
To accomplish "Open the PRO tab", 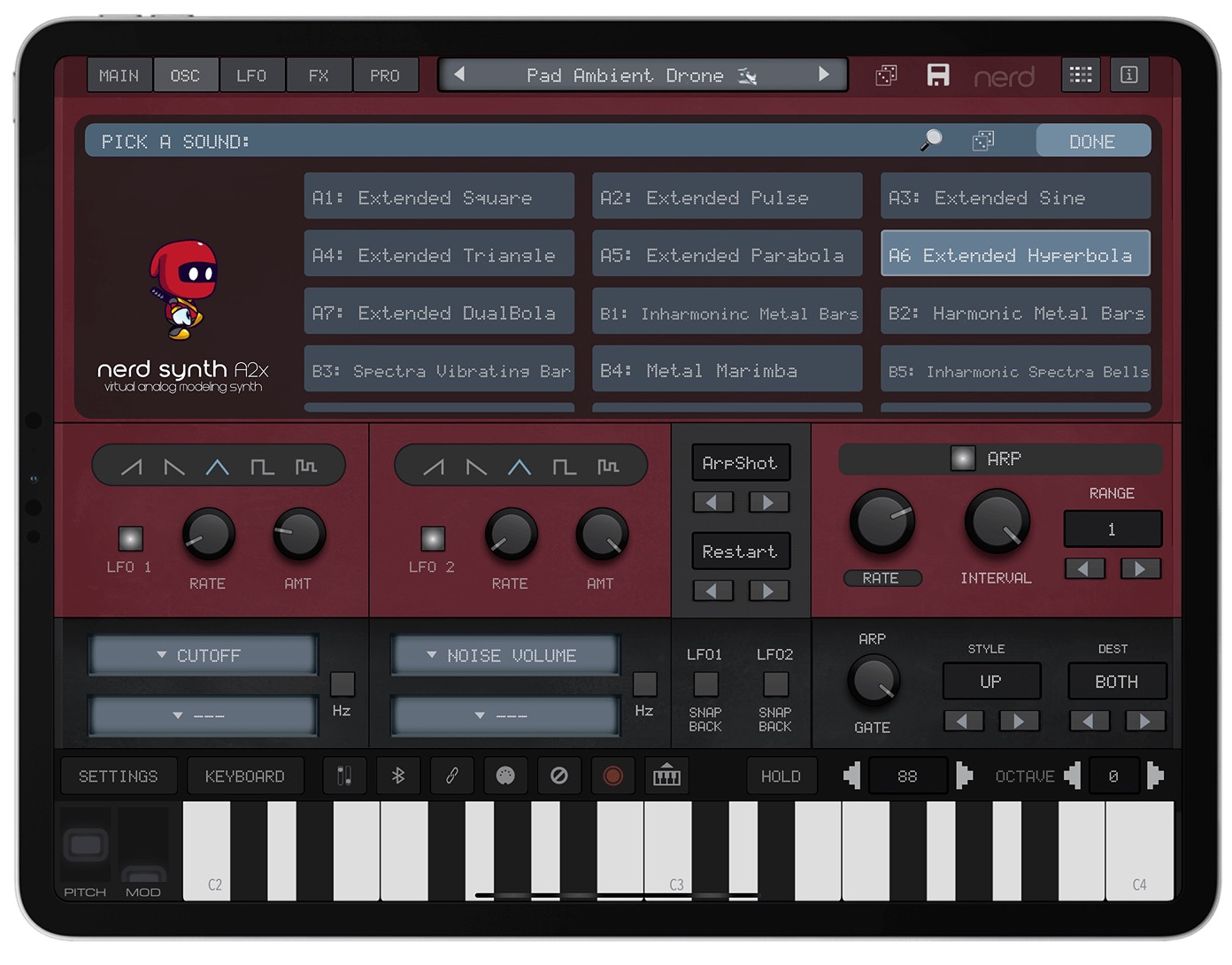I will click(x=385, y=75).
